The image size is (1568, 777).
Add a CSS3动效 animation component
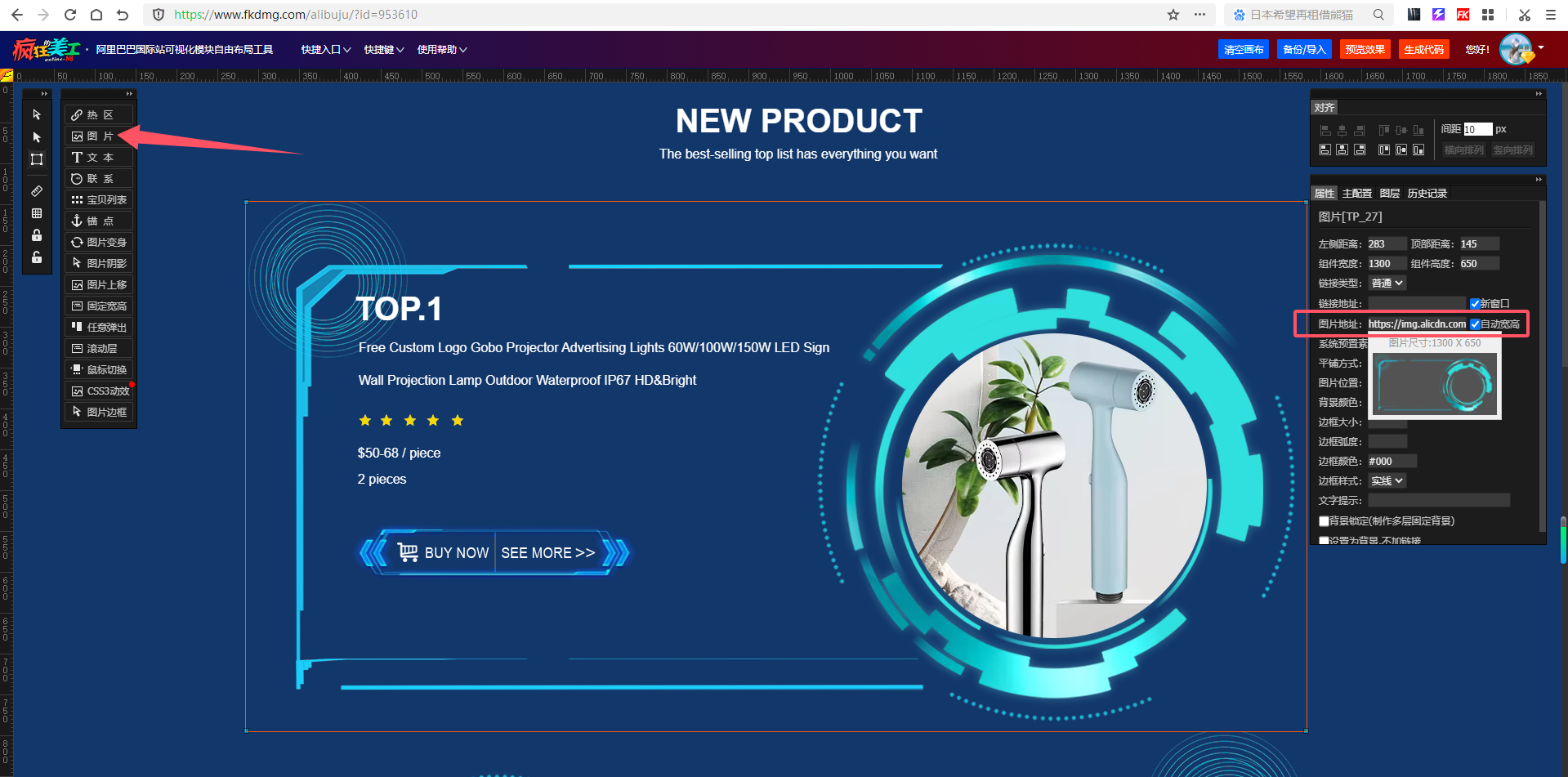tap(99, 391)
